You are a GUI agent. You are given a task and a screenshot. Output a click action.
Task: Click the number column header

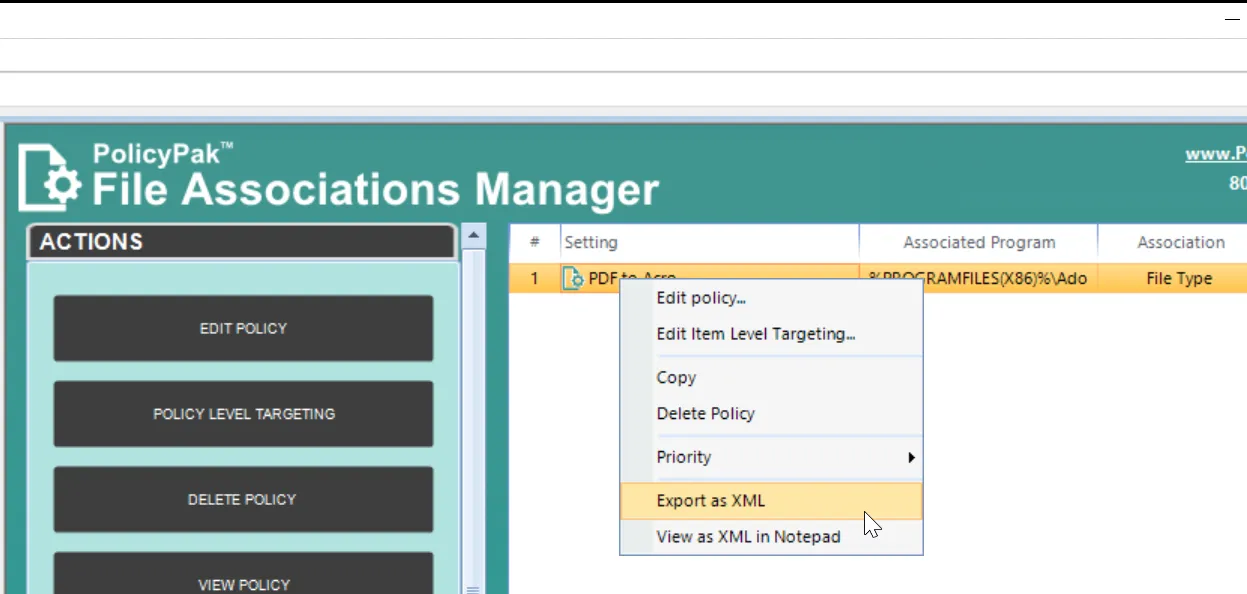tap(535, 242)
